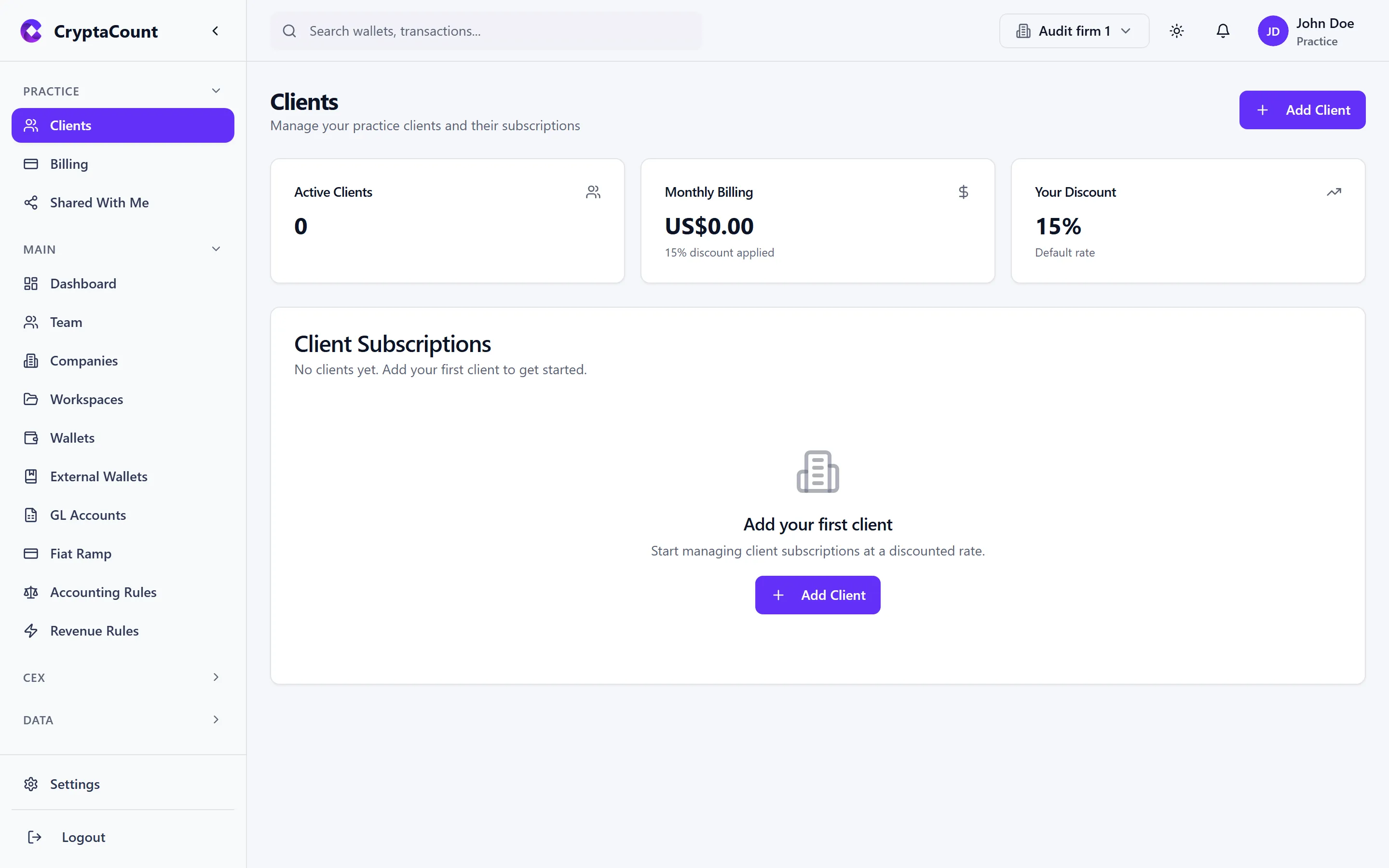1389x868 pixels.
Task: Collapse the PRACTICE section chevron
Action: point(216,90)
